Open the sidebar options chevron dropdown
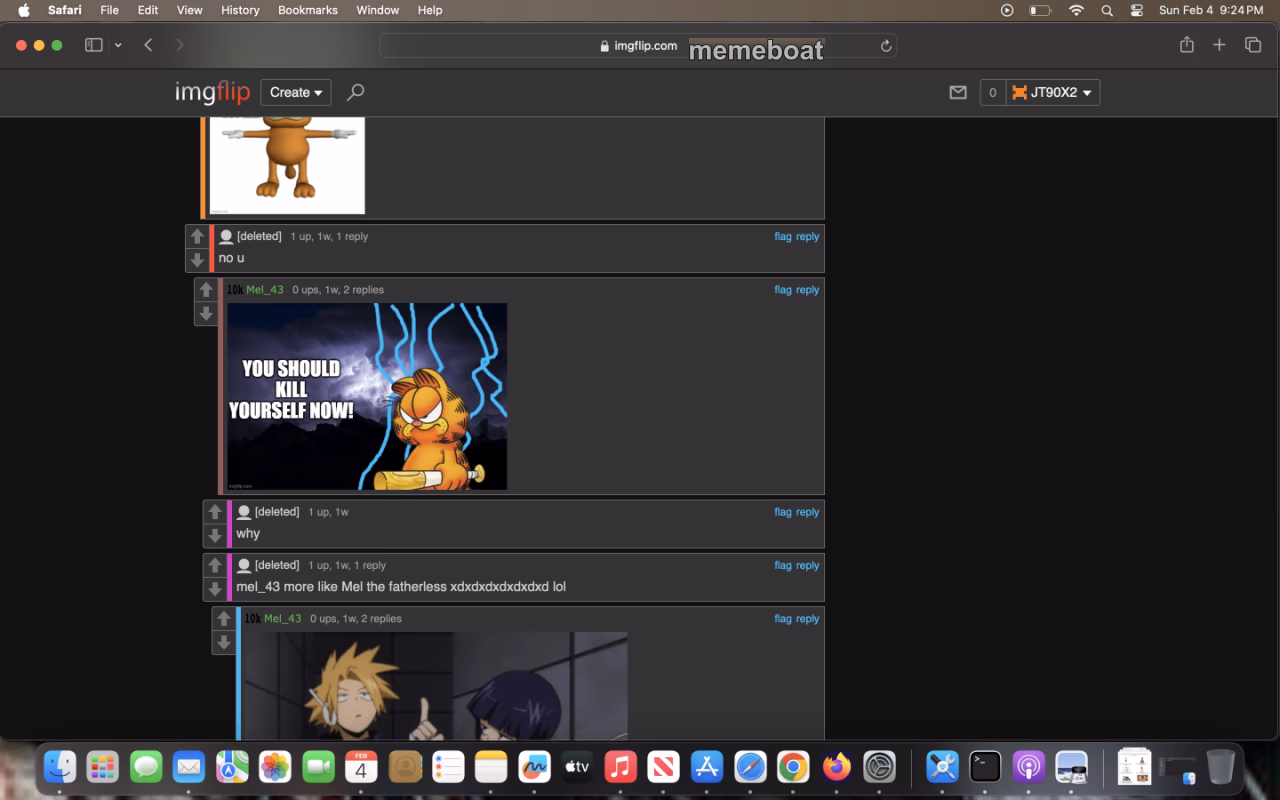The width and height of the screenshot is (1280, 800). coord(118,45)
